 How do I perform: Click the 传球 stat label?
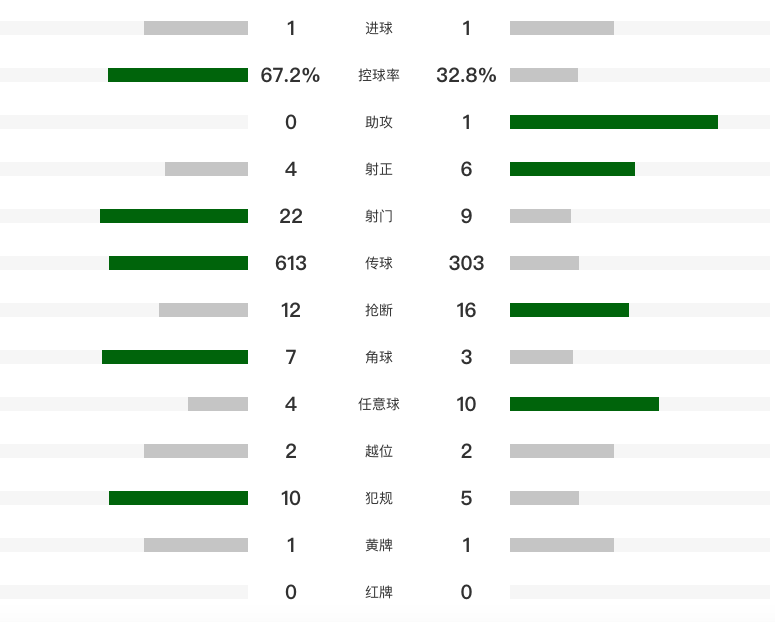point(379,263)
